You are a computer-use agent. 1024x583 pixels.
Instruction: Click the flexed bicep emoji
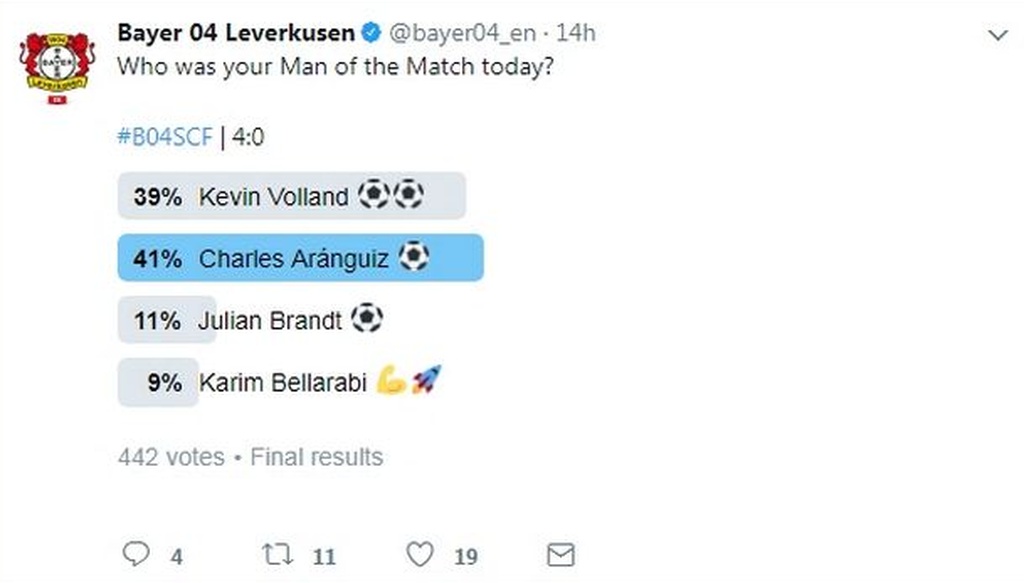pos(392,380)
